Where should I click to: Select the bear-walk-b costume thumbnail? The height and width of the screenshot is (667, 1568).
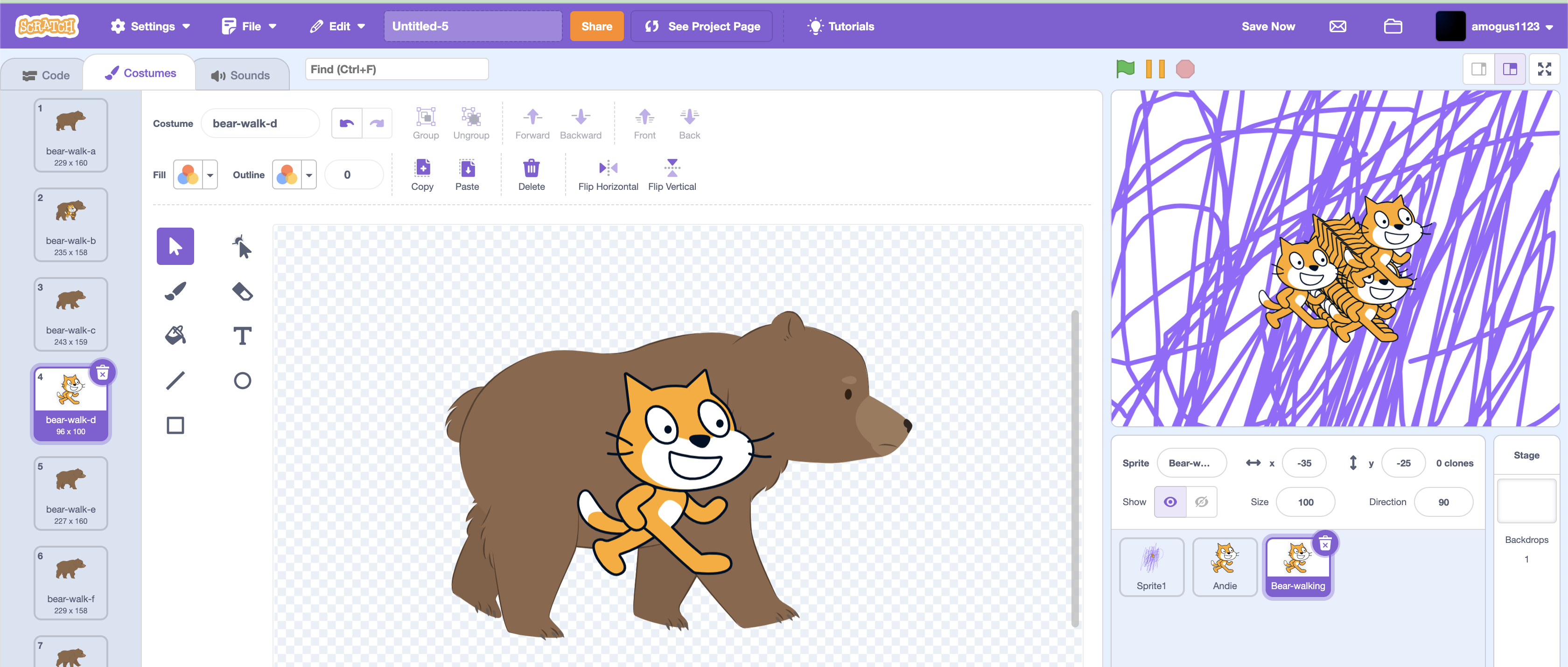(70, 224)
